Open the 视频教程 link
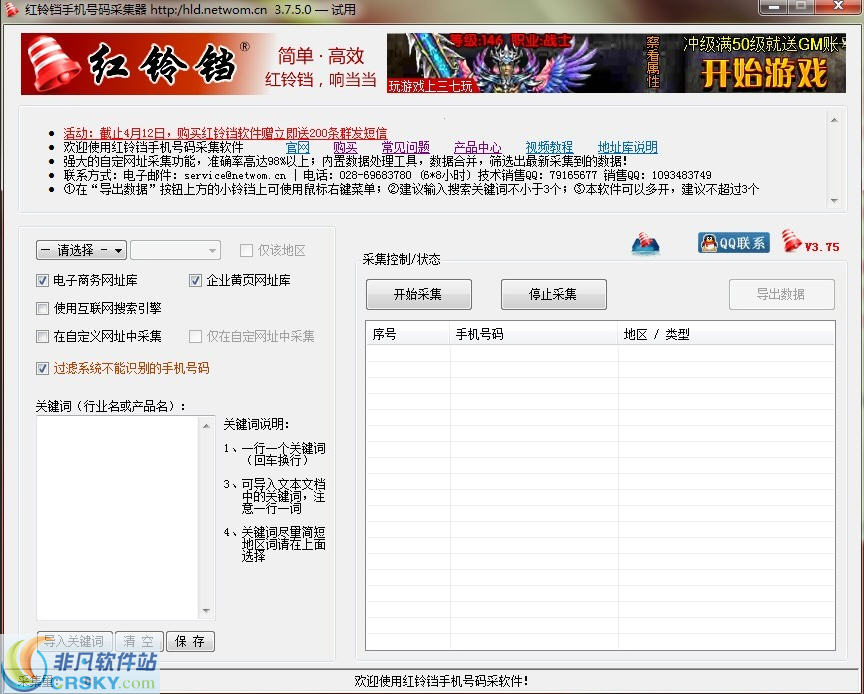Viewport: 864px width, 694px height. click(x=549, y=147)
